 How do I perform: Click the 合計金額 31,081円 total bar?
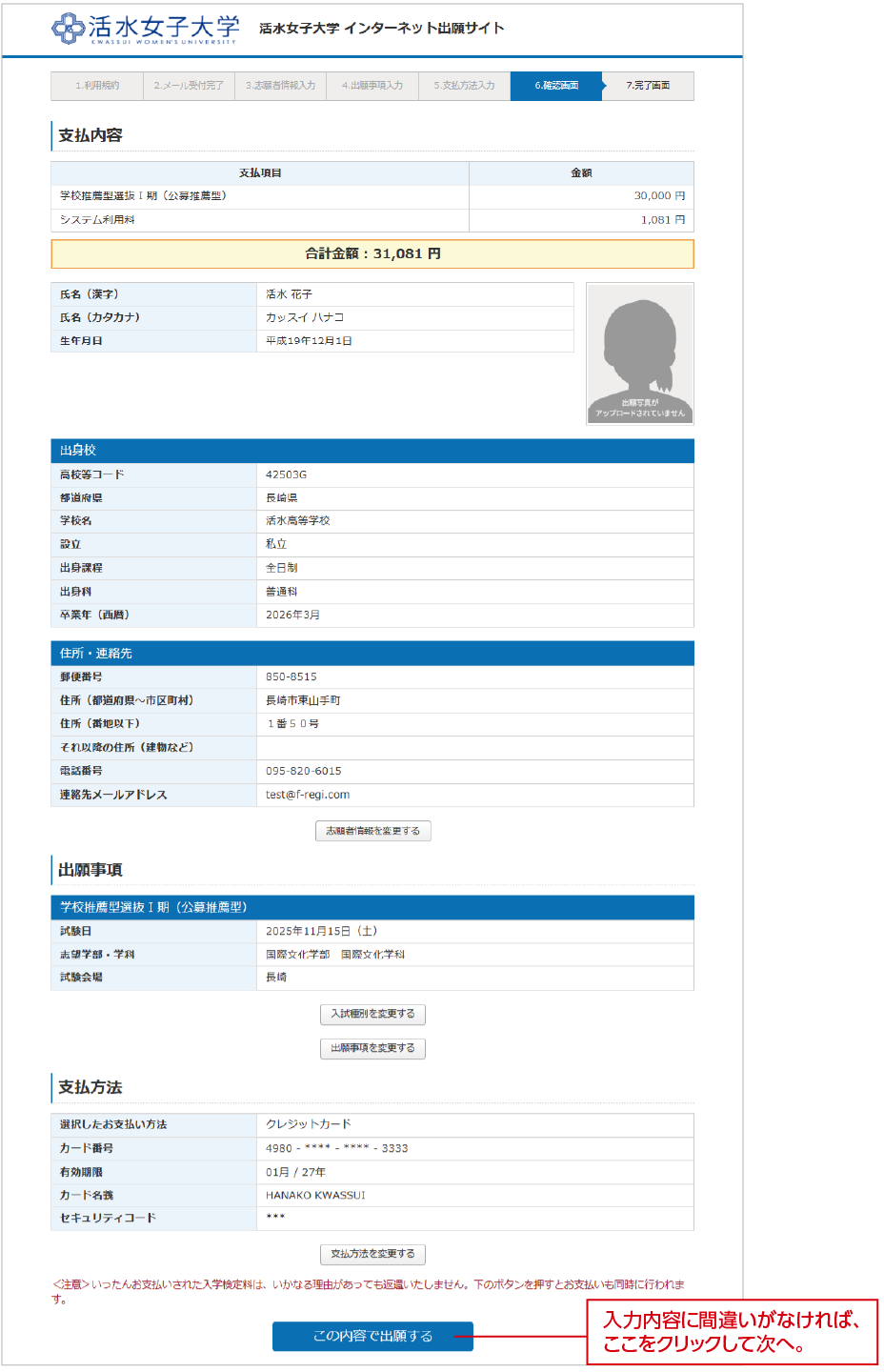372,254
